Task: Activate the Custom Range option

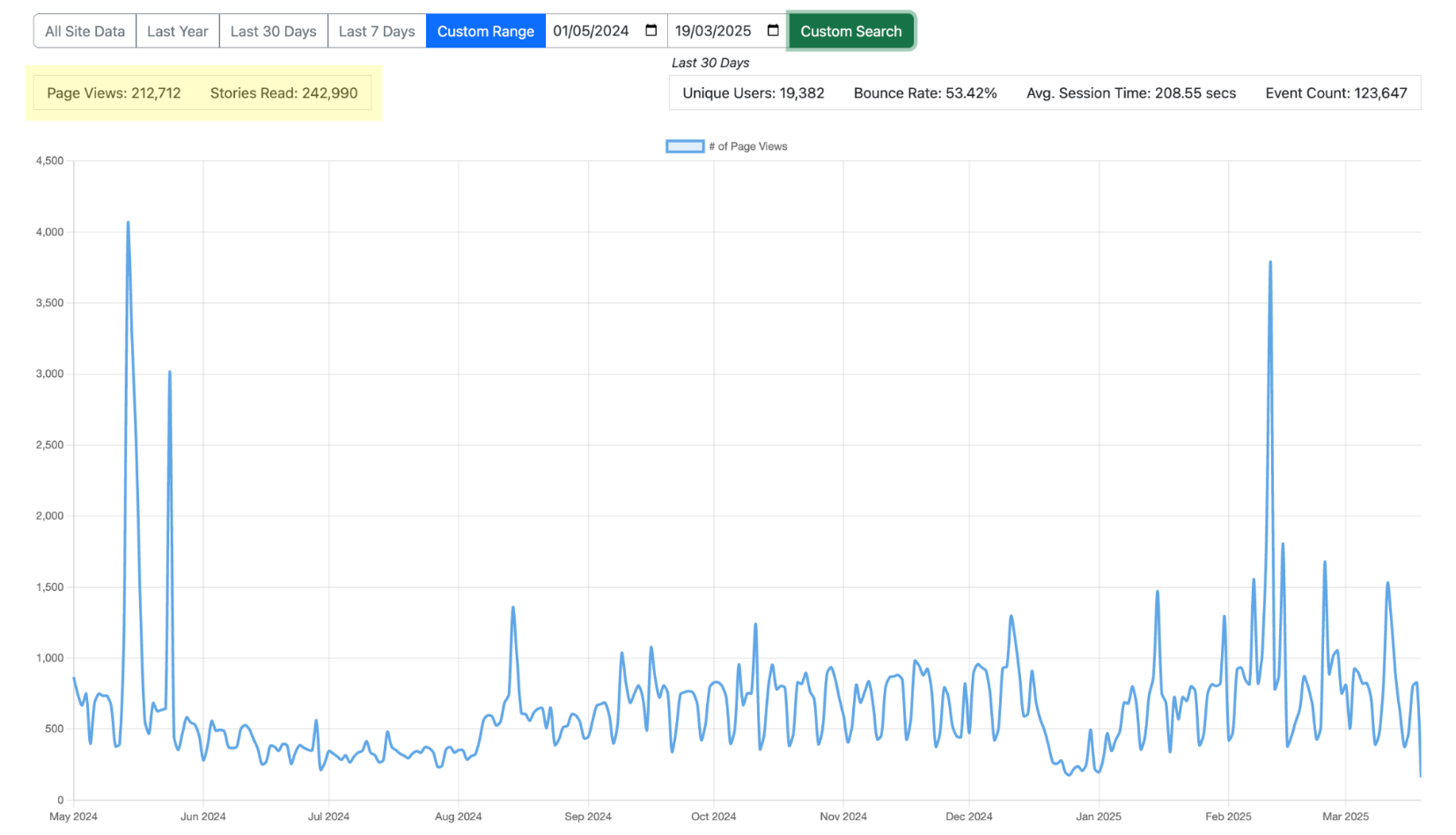Action: pos(485,31)
